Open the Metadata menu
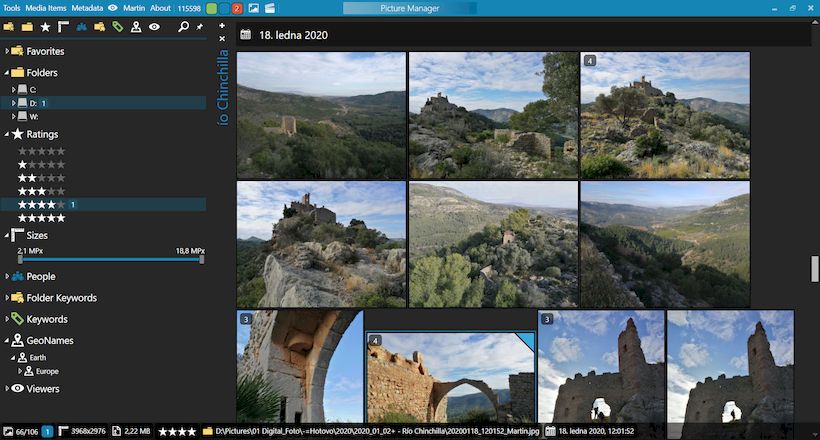This screenshot has width=820, height=440. [87, 8]
